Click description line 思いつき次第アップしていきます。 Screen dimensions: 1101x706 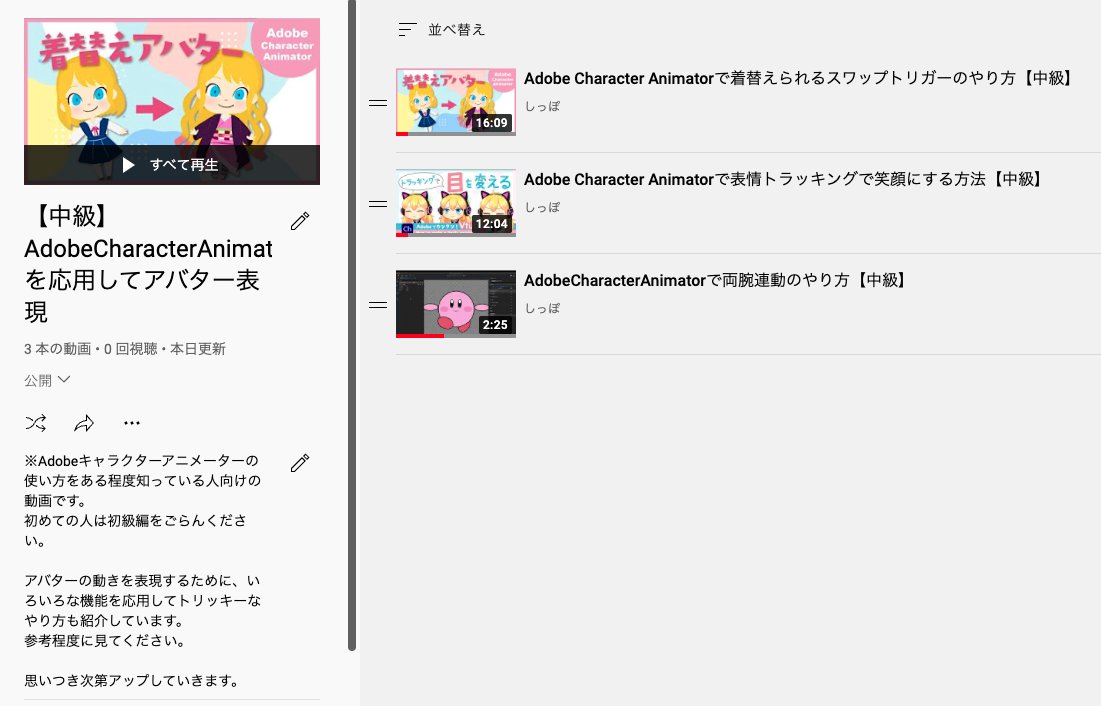133,680
